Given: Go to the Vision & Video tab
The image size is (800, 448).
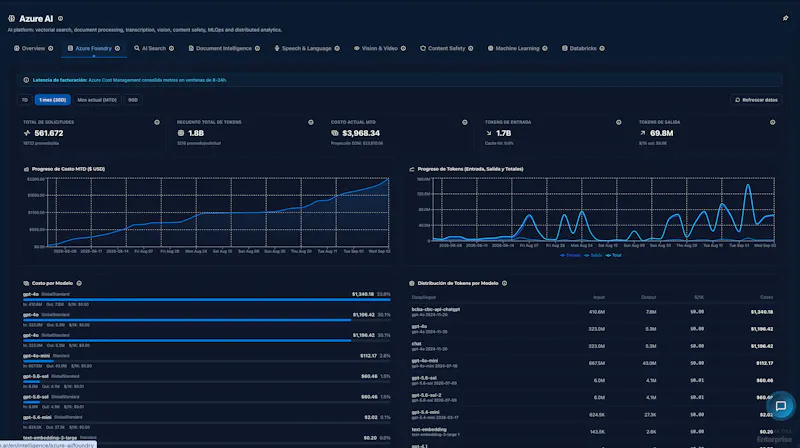Looking at the screenshot, I should [379, 48].
